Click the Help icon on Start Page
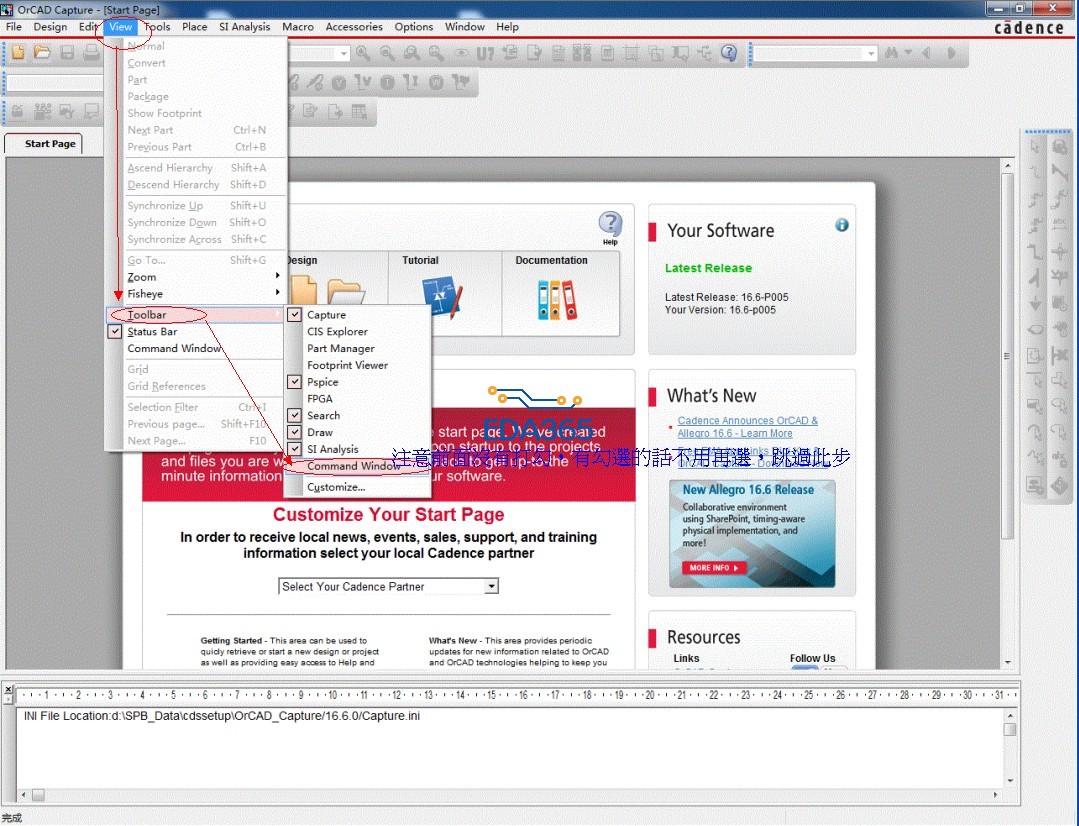1079x826 pixels. tap(610, 227)
